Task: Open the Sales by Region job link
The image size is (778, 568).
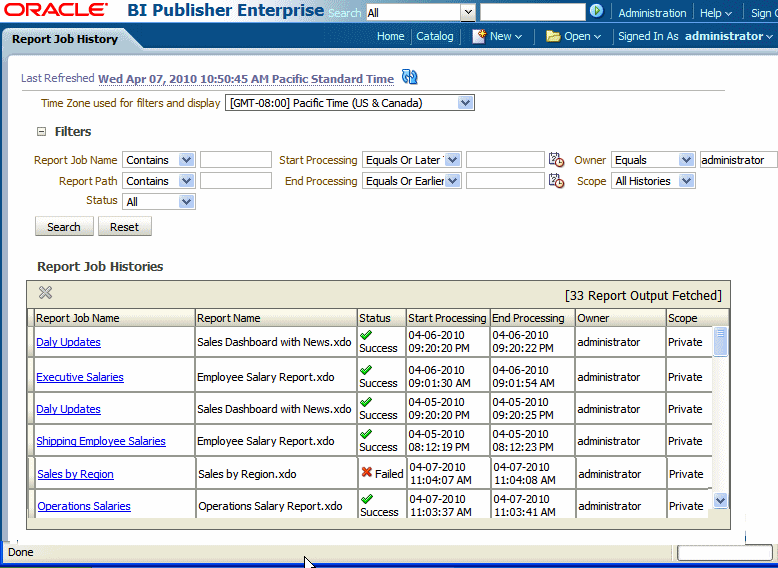Action: (x=75, y=474)
